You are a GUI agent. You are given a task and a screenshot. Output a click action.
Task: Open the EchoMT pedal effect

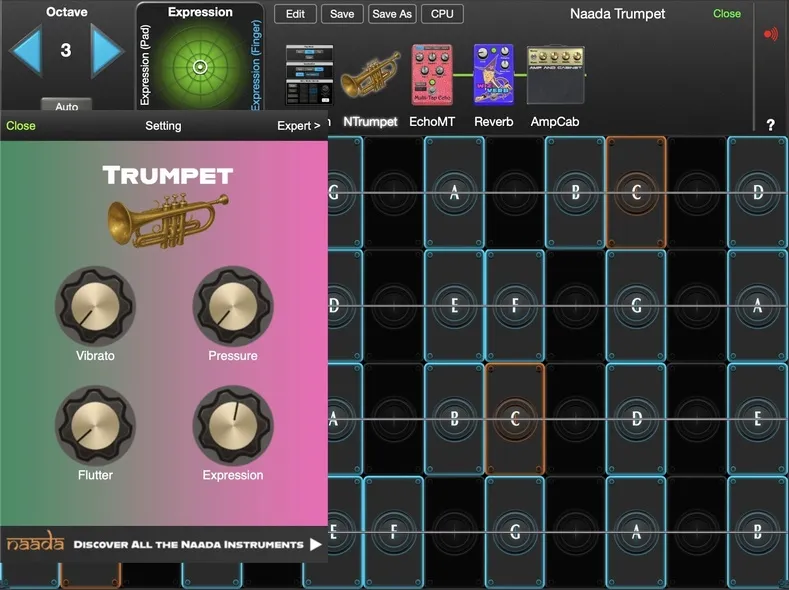(x=432, y=74)
